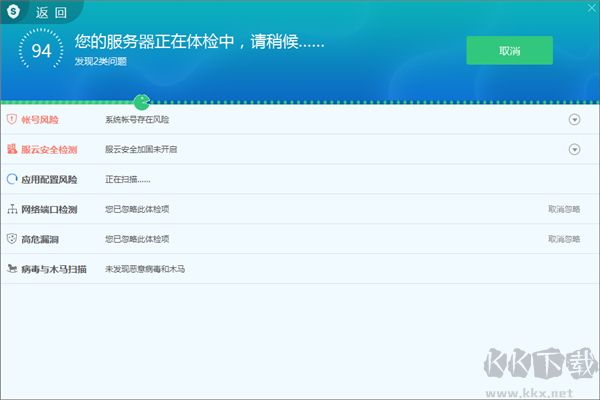Viewport: 600px width, 400px height.
Task: Click the shield logo icon at top-left
Action: tap(13, 11)
